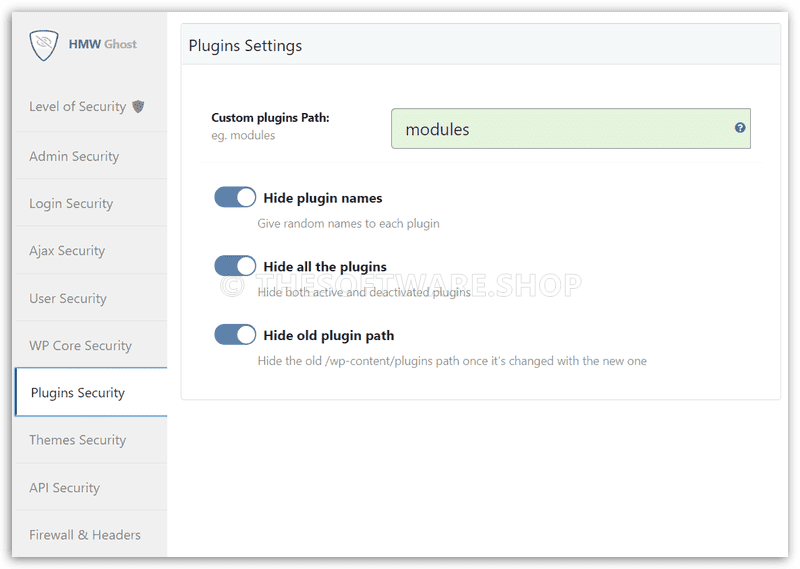Toggle off Hide plugin names

235,197
